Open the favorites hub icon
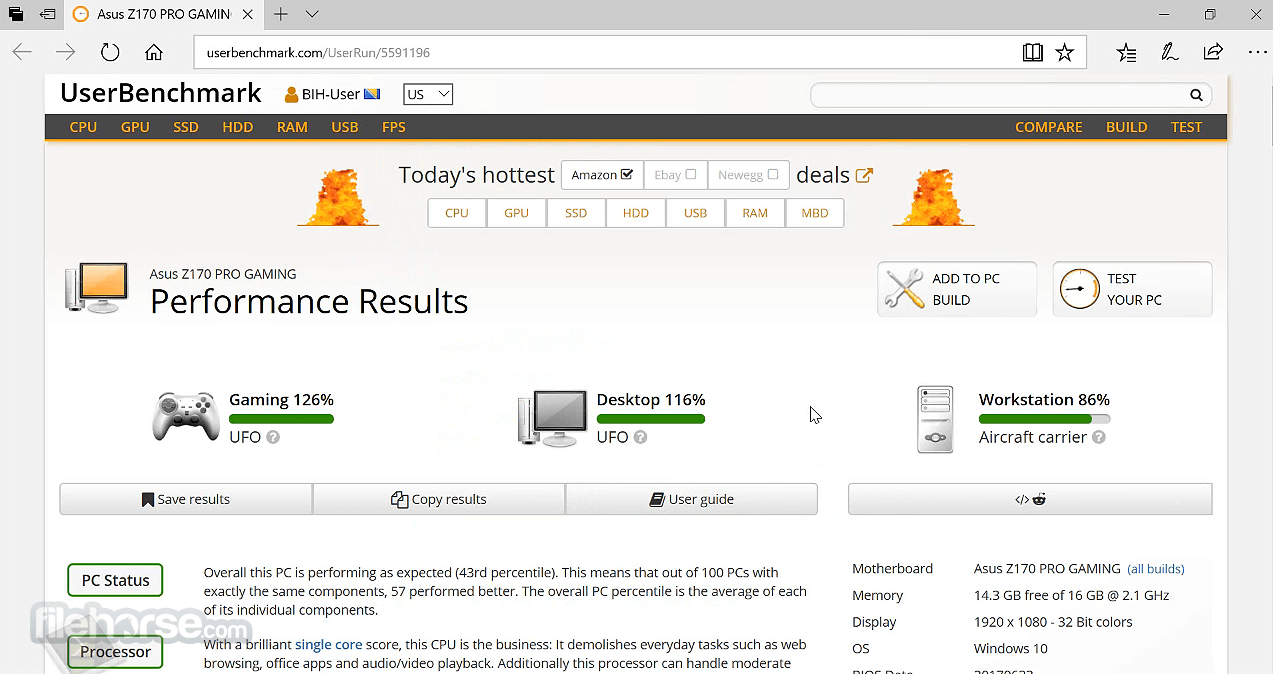 click(1126, 52)
